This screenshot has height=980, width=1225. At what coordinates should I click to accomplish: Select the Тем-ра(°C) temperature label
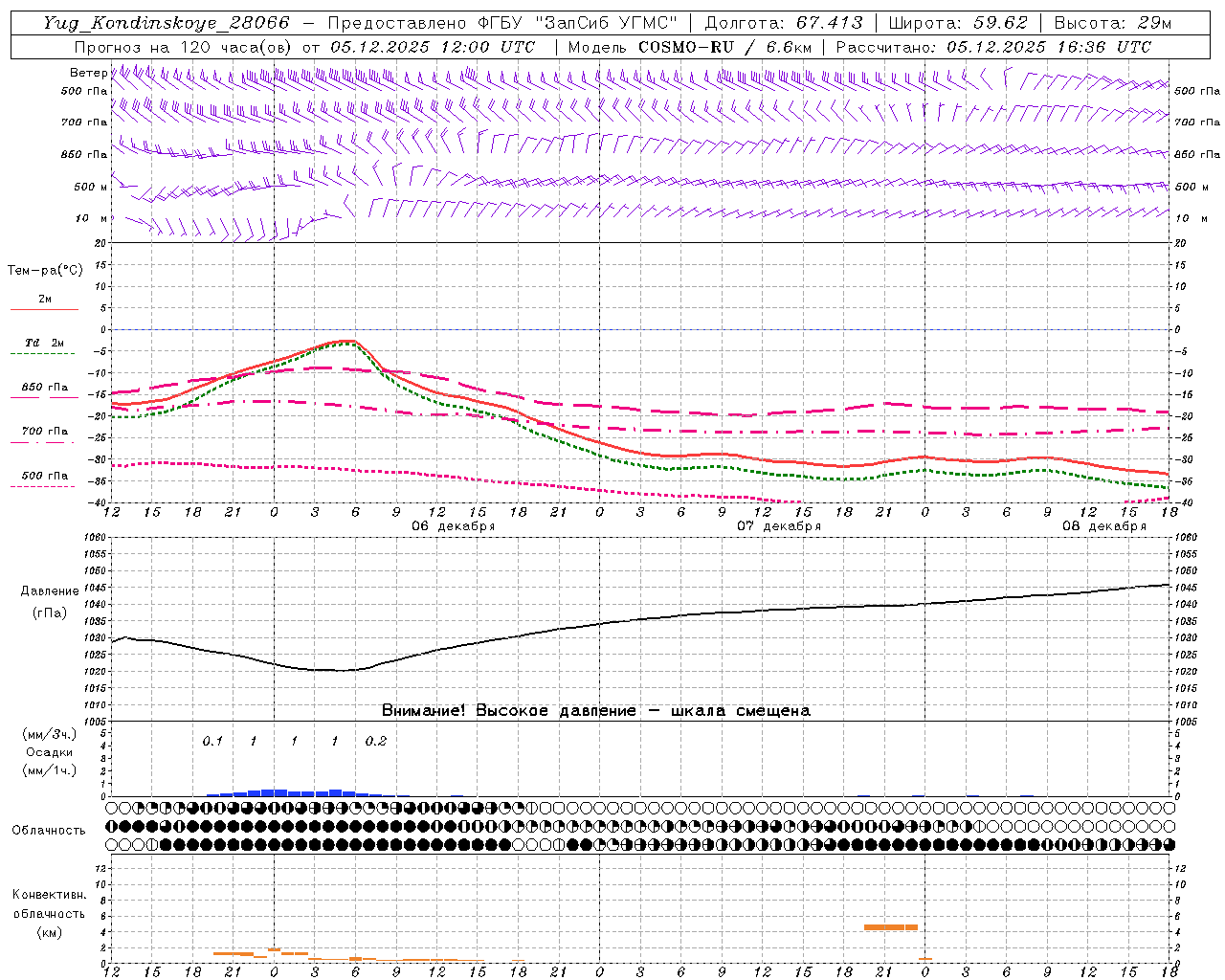point(45,271)
